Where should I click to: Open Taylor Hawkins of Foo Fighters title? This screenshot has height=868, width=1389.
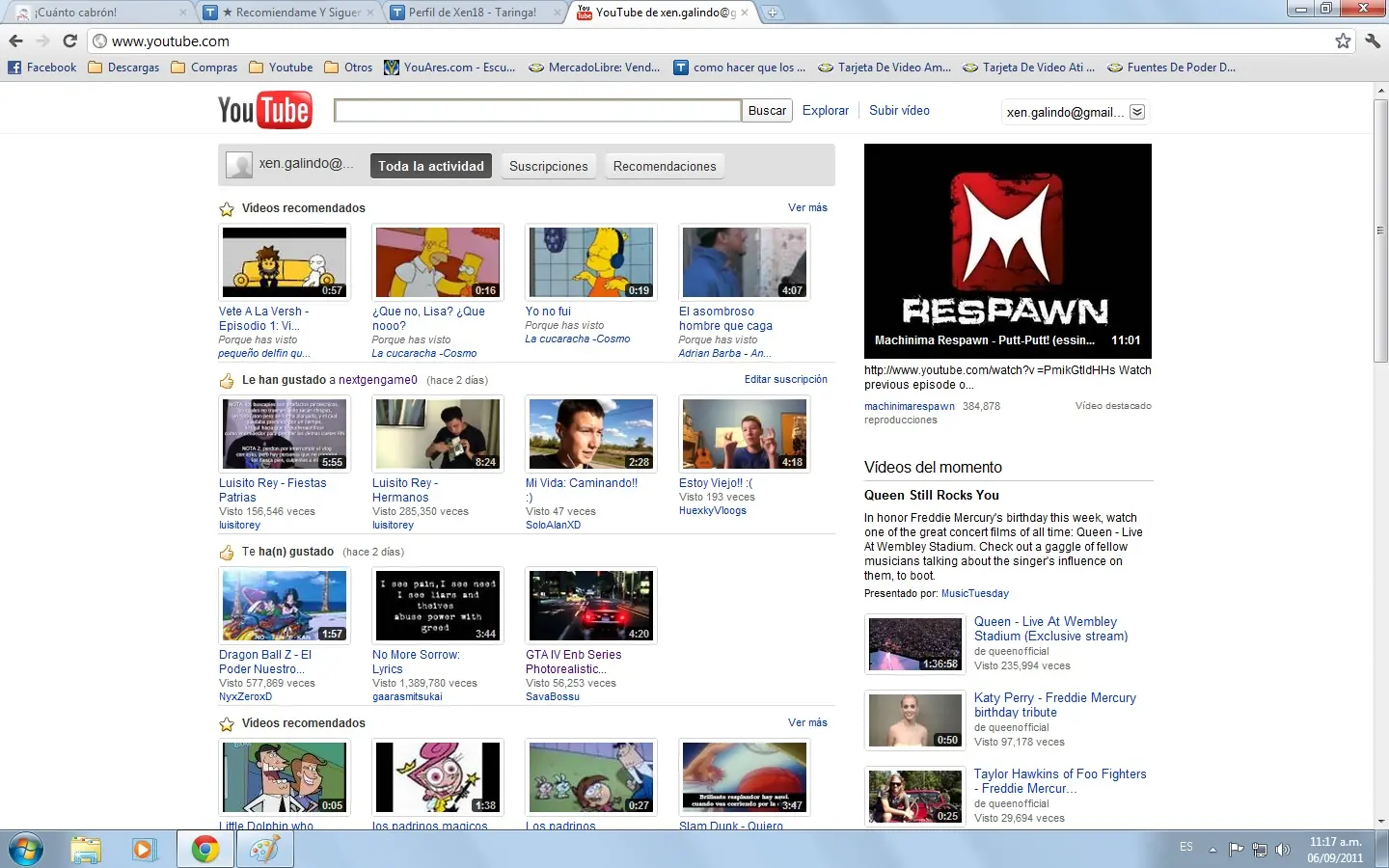coord(1060,781)
